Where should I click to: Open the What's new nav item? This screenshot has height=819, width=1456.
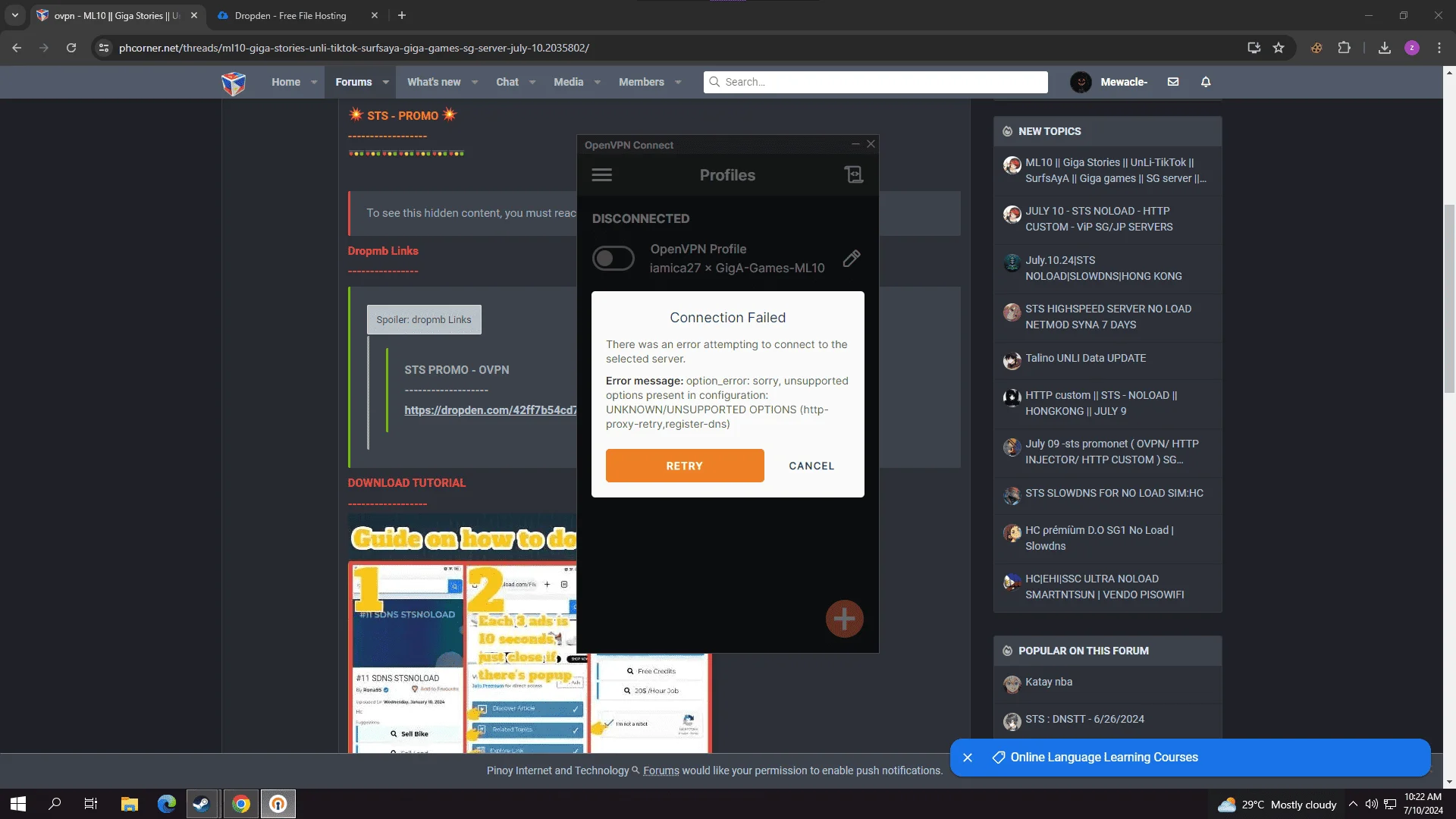tap(433, 82)
